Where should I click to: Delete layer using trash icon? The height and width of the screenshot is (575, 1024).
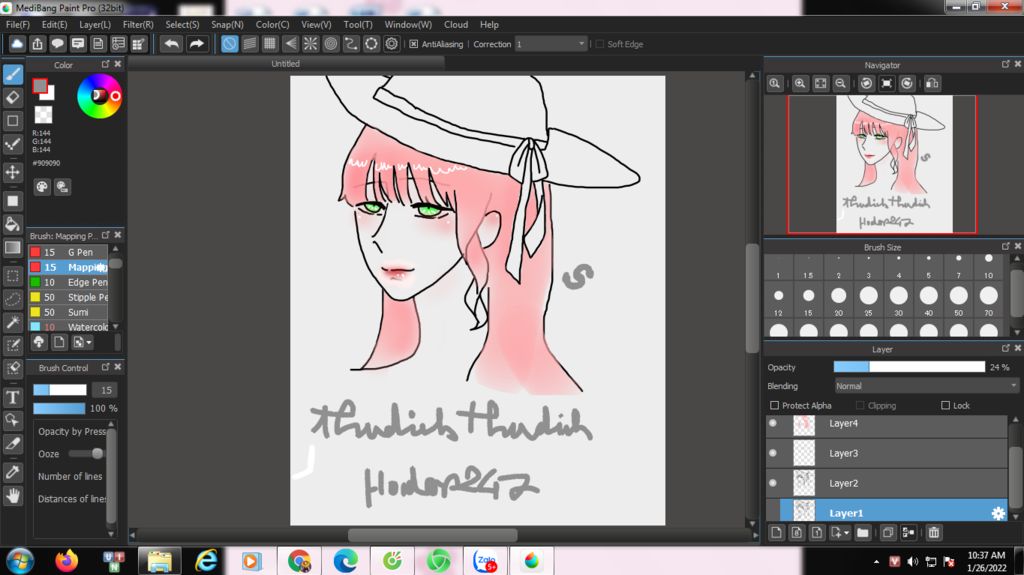pos(934,533)
